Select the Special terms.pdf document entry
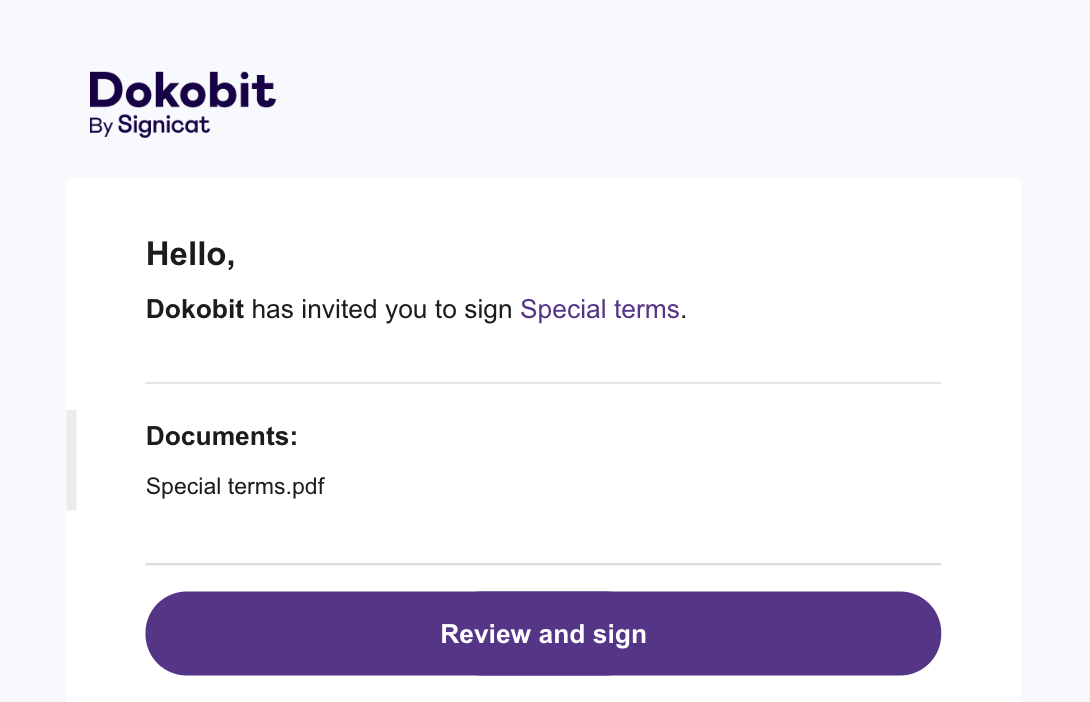This screenshot has height=702, width=1090. point(235,486)
